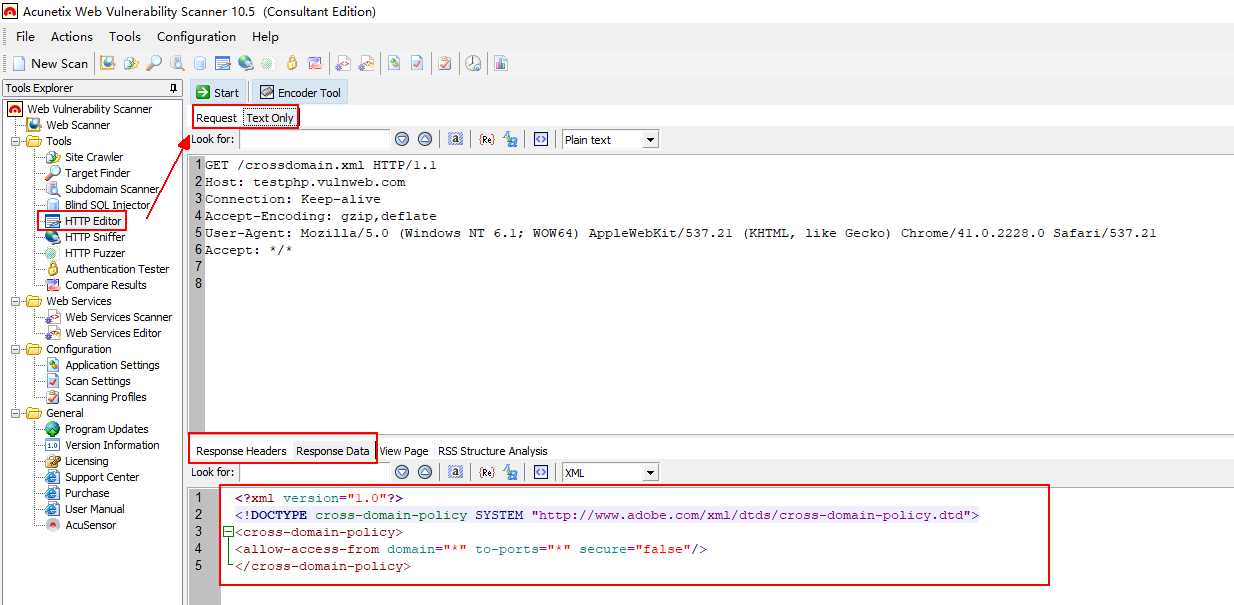Find next match in request search bar
This screenshot has height=605, width=1234.
coord(402,140)
